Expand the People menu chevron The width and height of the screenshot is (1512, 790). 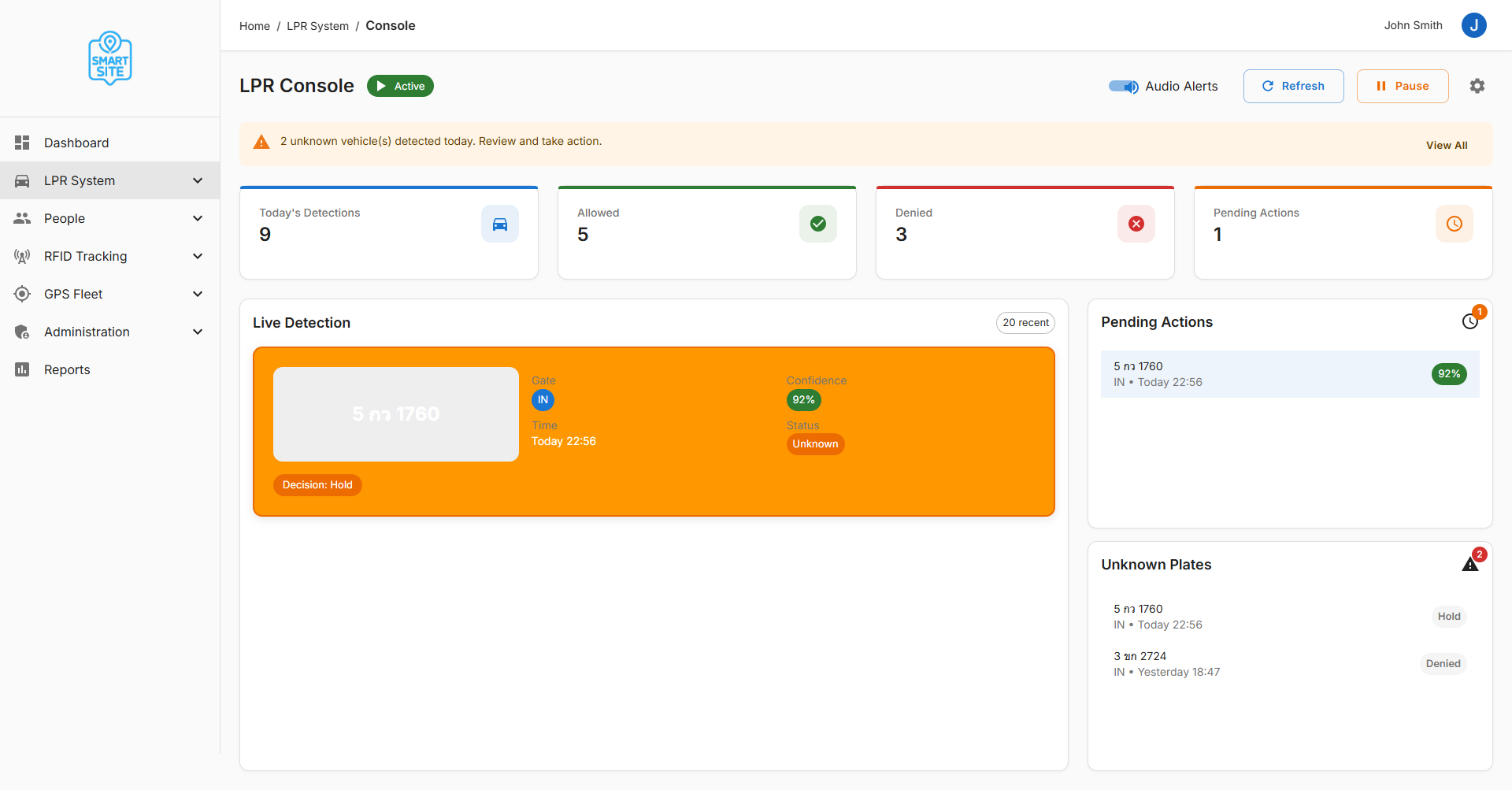pyautogui.click(x=198, y=218)
